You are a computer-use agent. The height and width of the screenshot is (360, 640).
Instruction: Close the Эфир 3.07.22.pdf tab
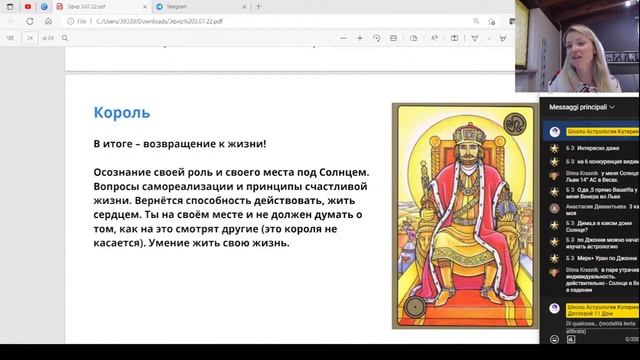(x=144, y=7)
